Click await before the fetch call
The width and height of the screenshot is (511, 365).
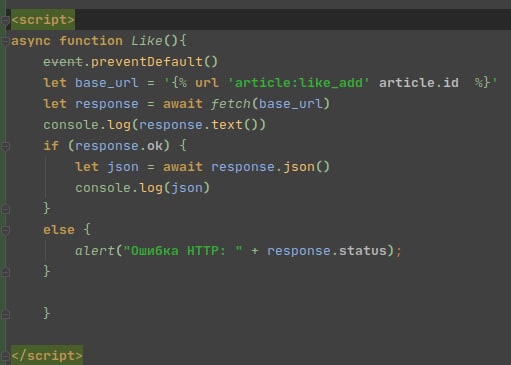183,104
